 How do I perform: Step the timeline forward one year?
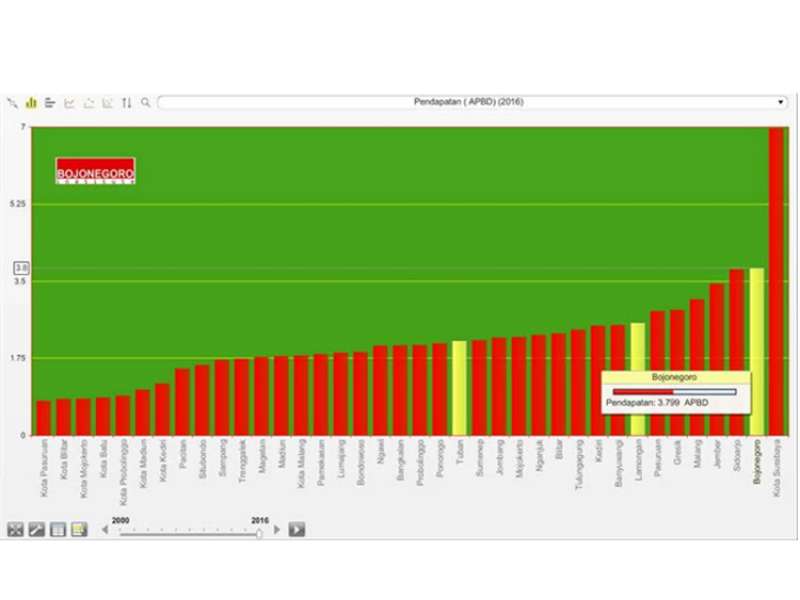(x=277, y=530)
